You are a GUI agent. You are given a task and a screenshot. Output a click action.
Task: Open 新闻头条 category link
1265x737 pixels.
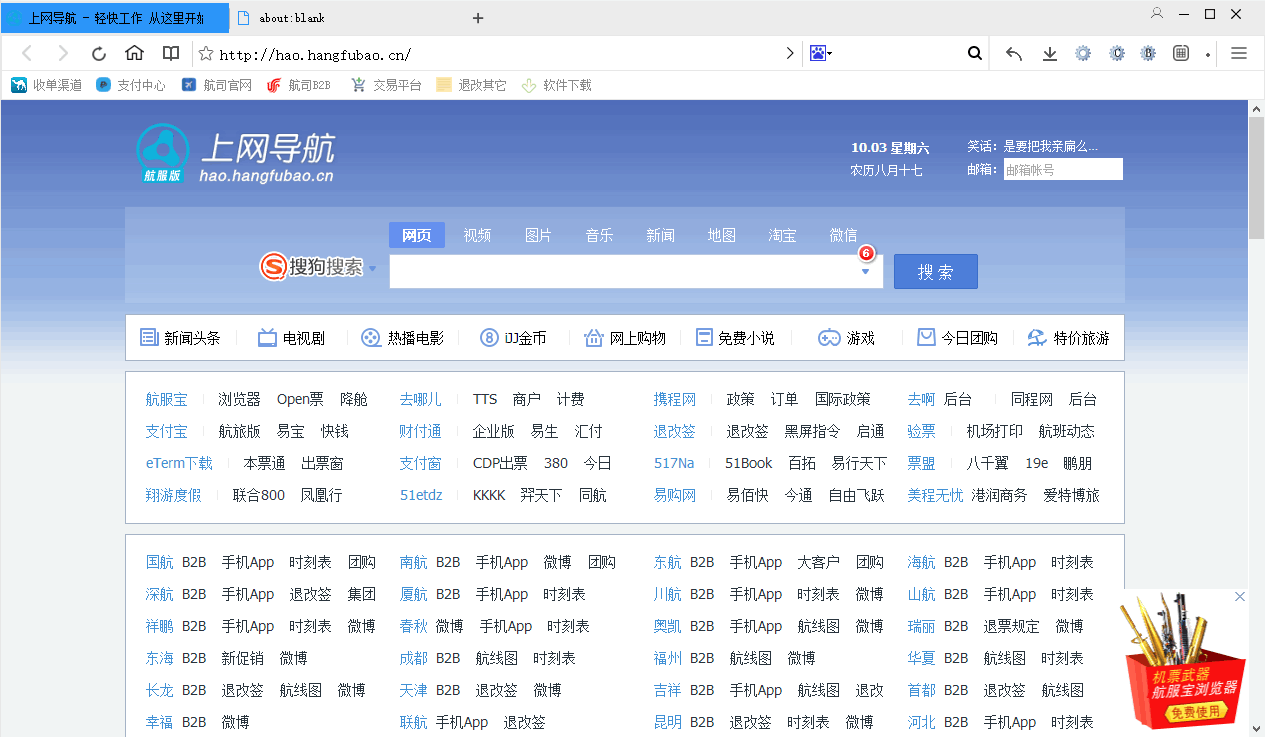pos(180,338)
